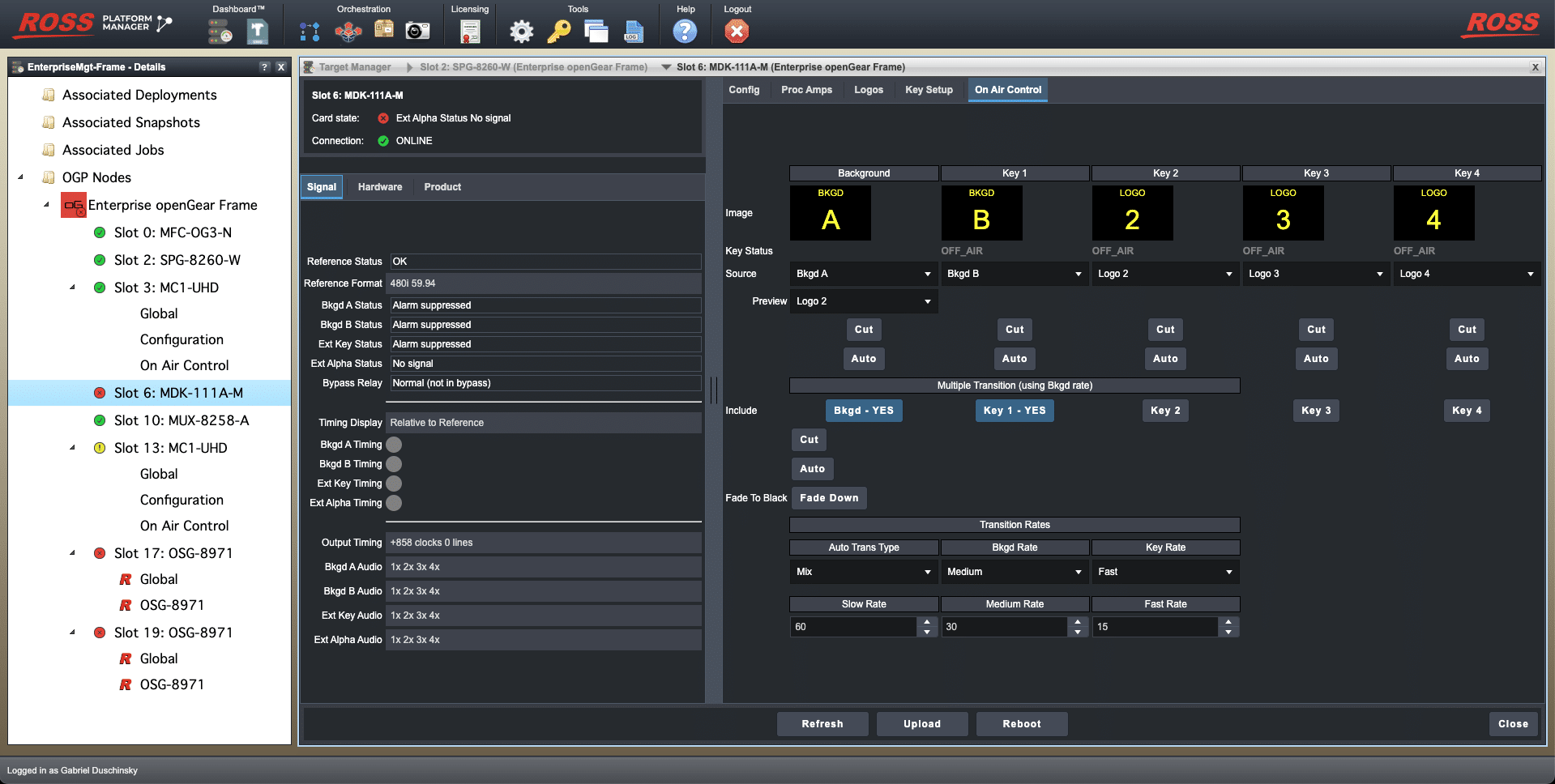Click the Ross R icon beside Slot 17 Global
Screen dimensions: 1555x784
[126, 579]
